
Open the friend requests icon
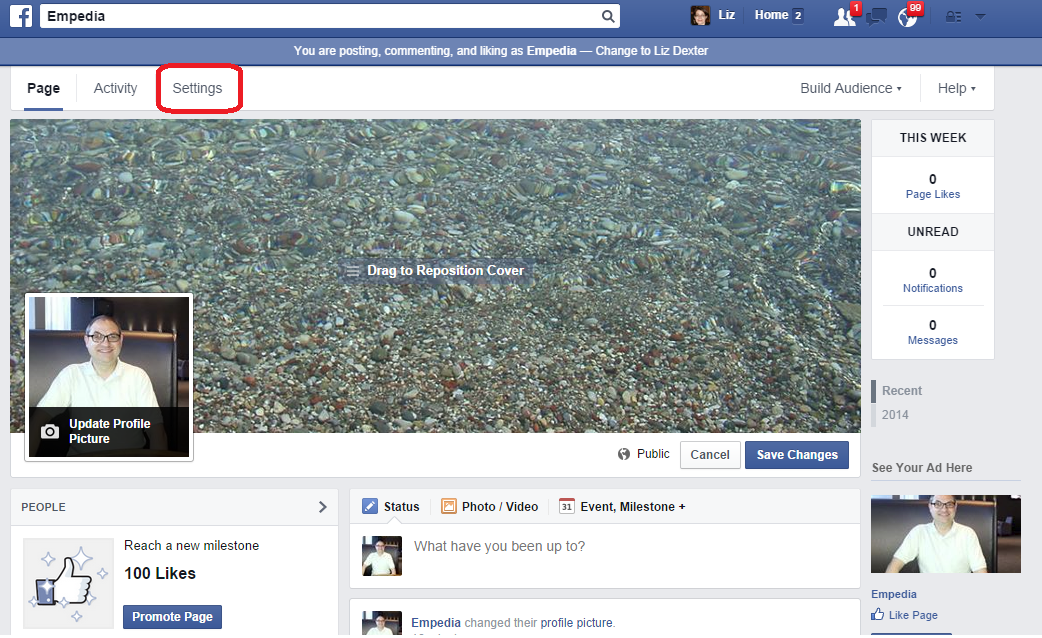(844, 17)
